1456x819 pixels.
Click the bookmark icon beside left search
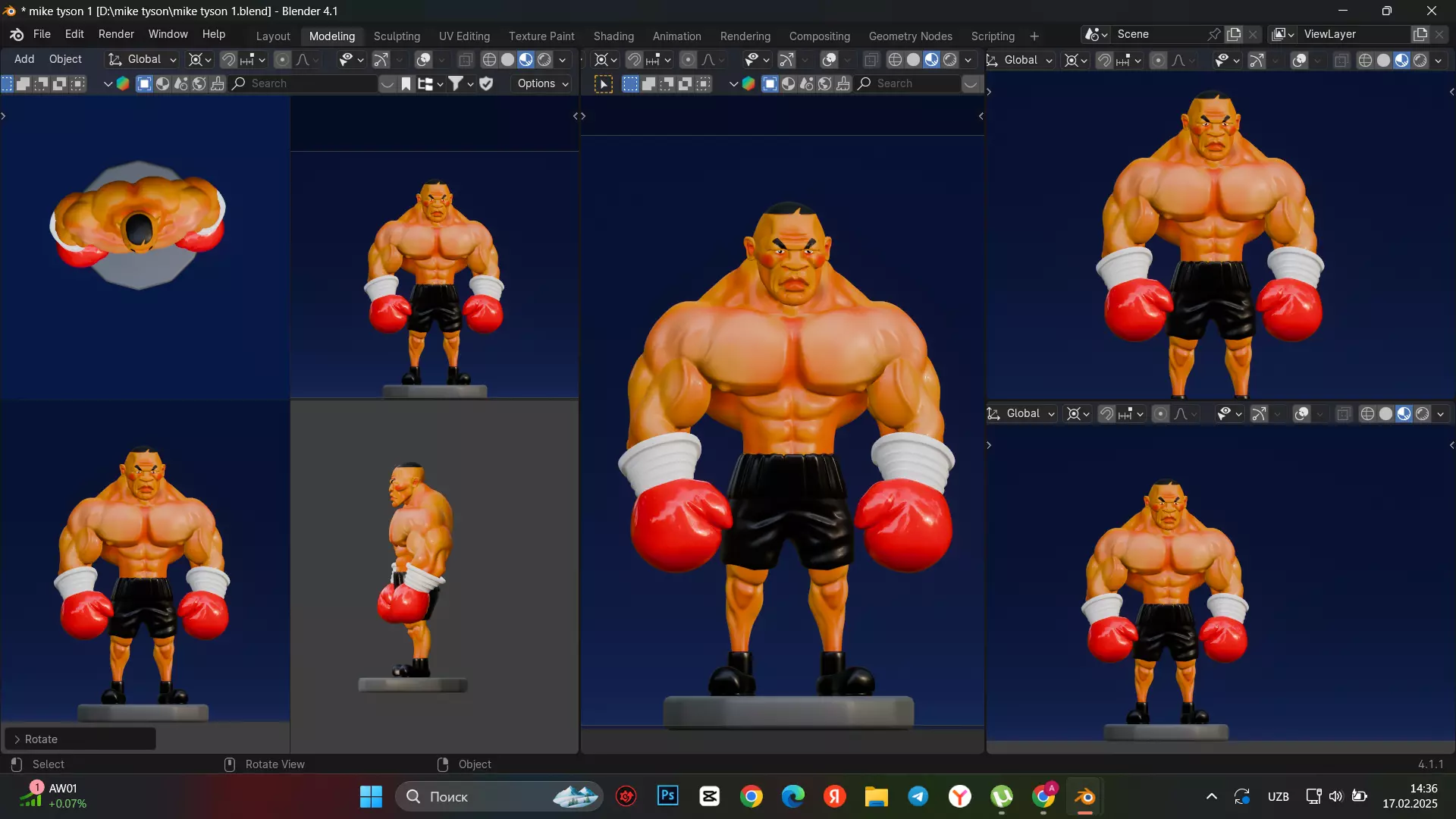pos(406,83)
